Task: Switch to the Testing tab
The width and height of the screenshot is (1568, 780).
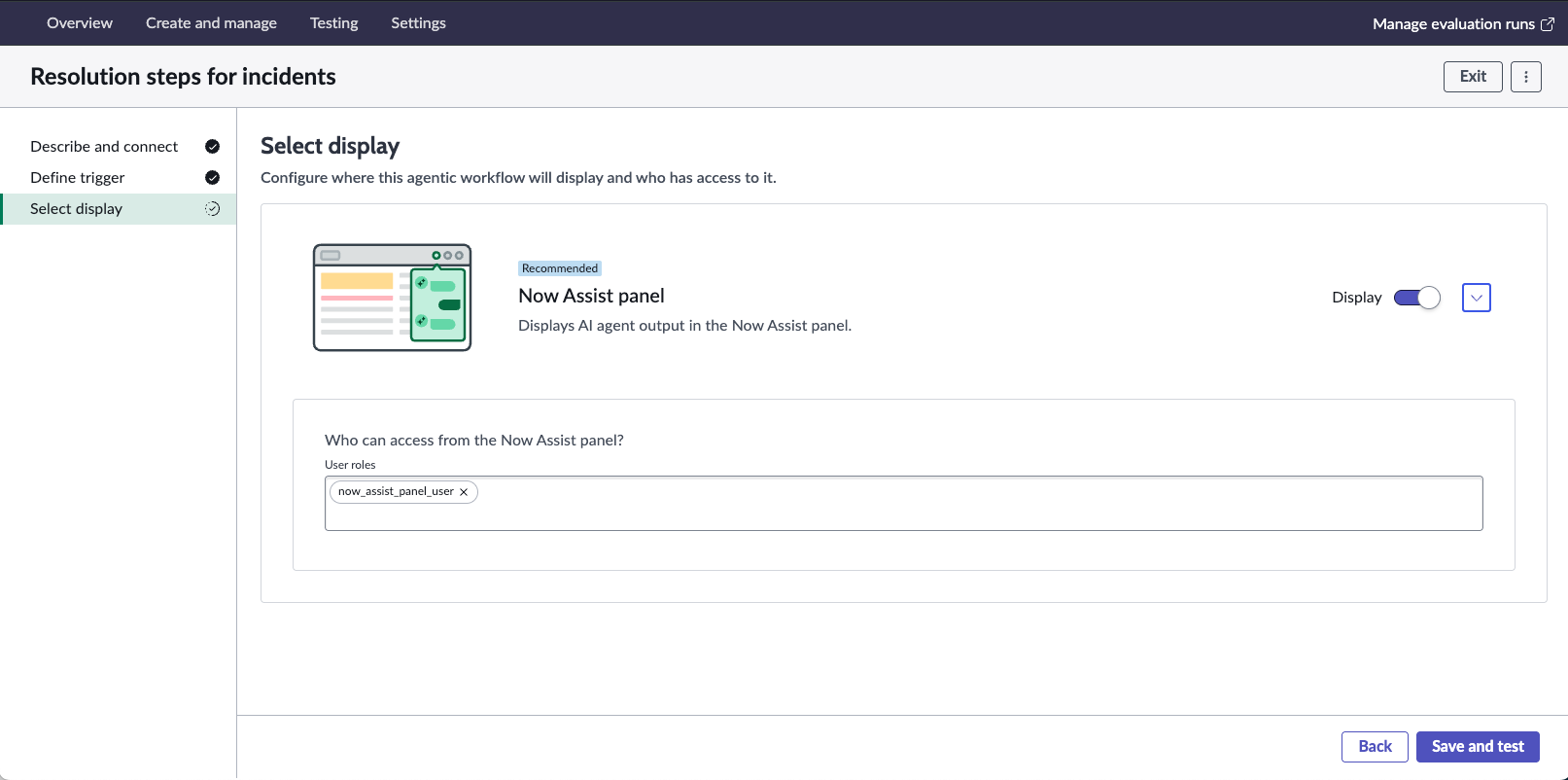Action: (333, 22)
